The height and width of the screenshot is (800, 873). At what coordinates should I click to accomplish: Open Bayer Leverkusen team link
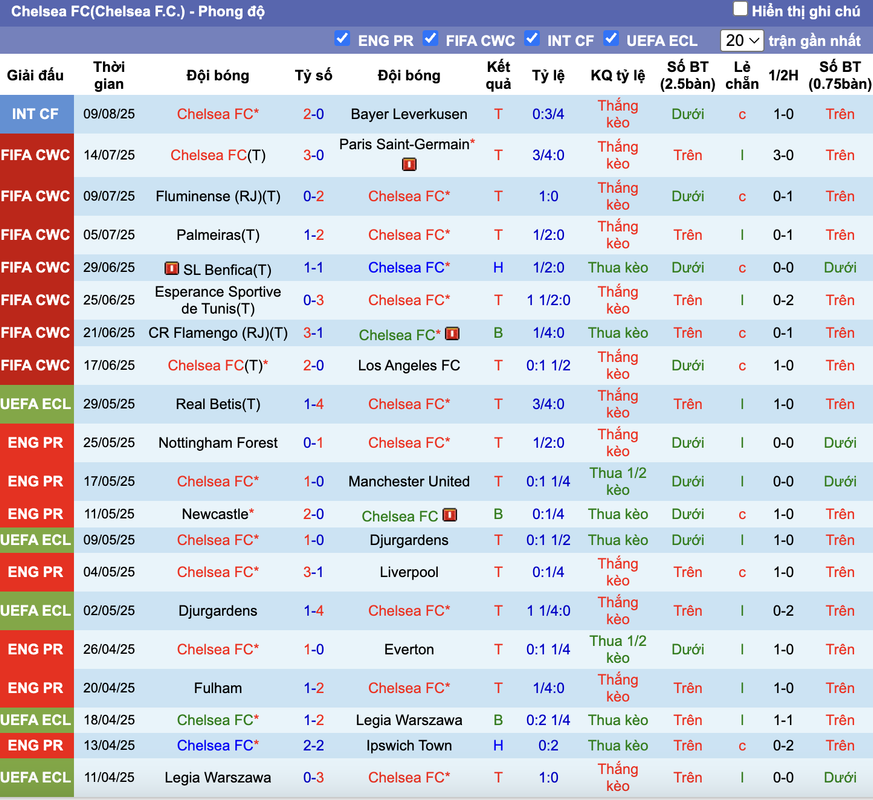[x=409, y=114]
